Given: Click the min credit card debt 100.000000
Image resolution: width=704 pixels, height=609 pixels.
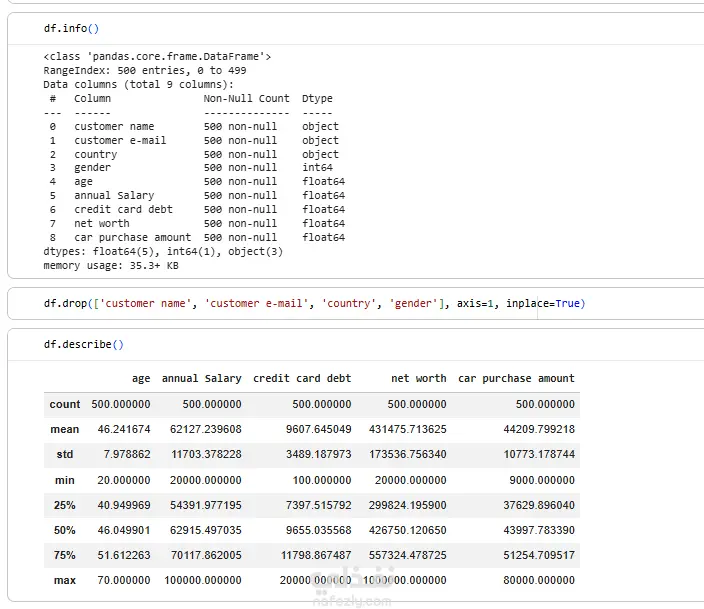Looking at the screenshot, I should 322,481.
